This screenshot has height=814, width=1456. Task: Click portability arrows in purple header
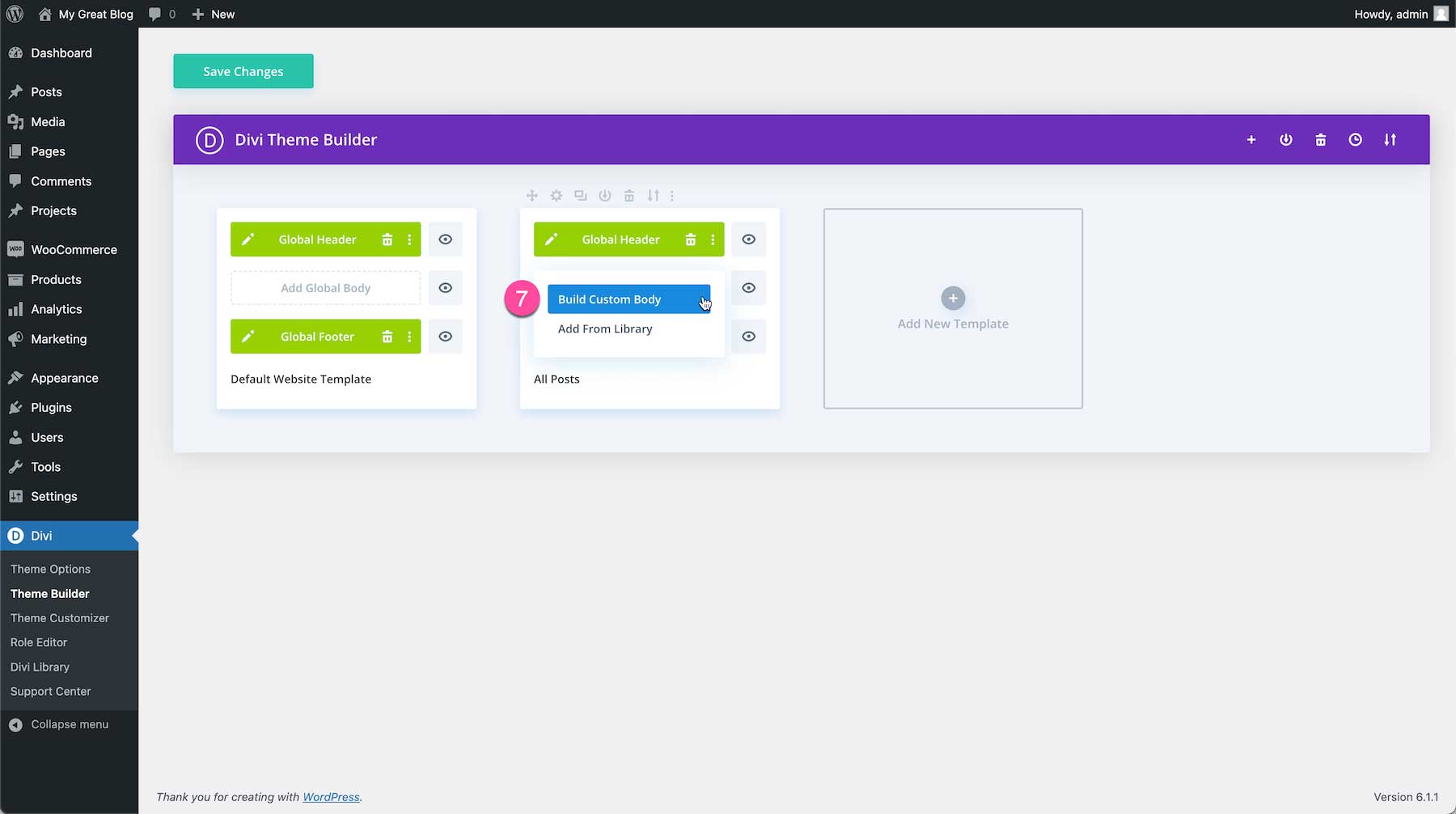coord(1390,140)
